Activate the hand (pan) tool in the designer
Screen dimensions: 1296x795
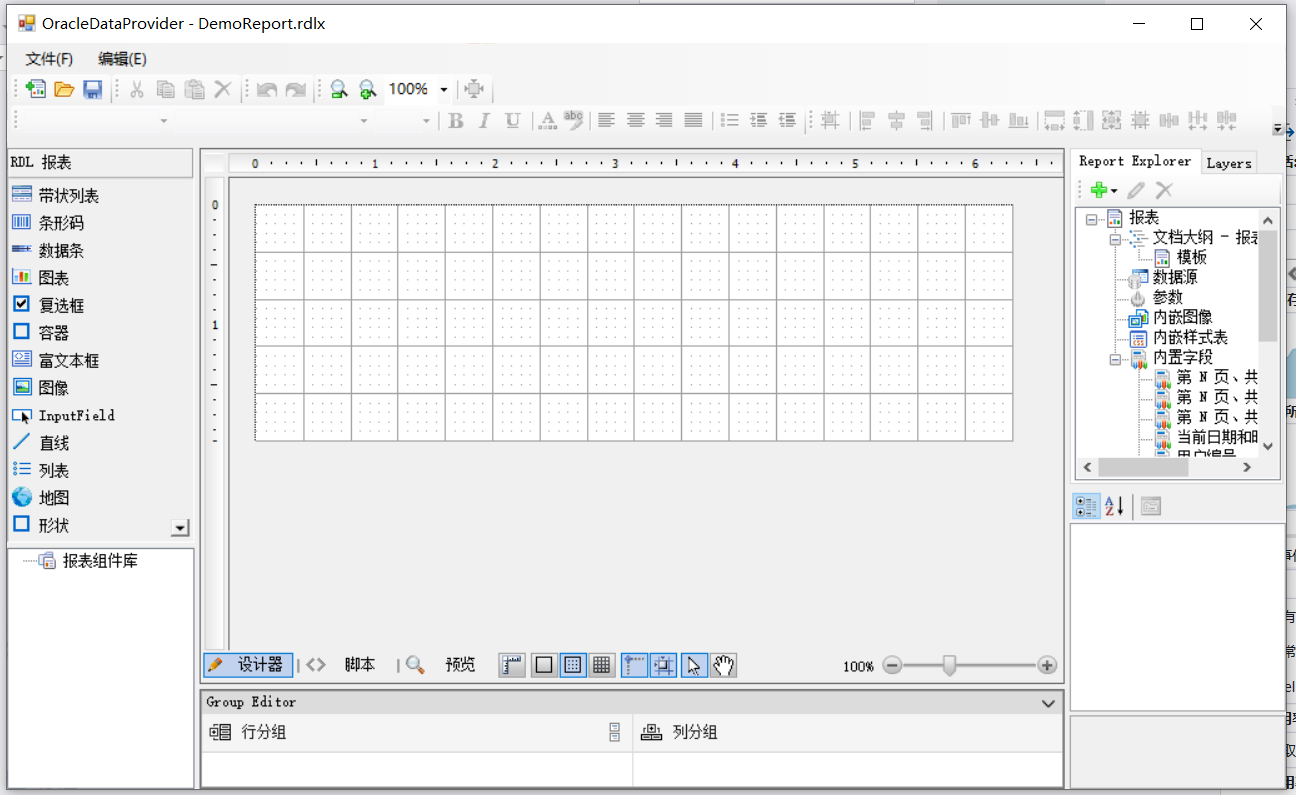(723, 664)
